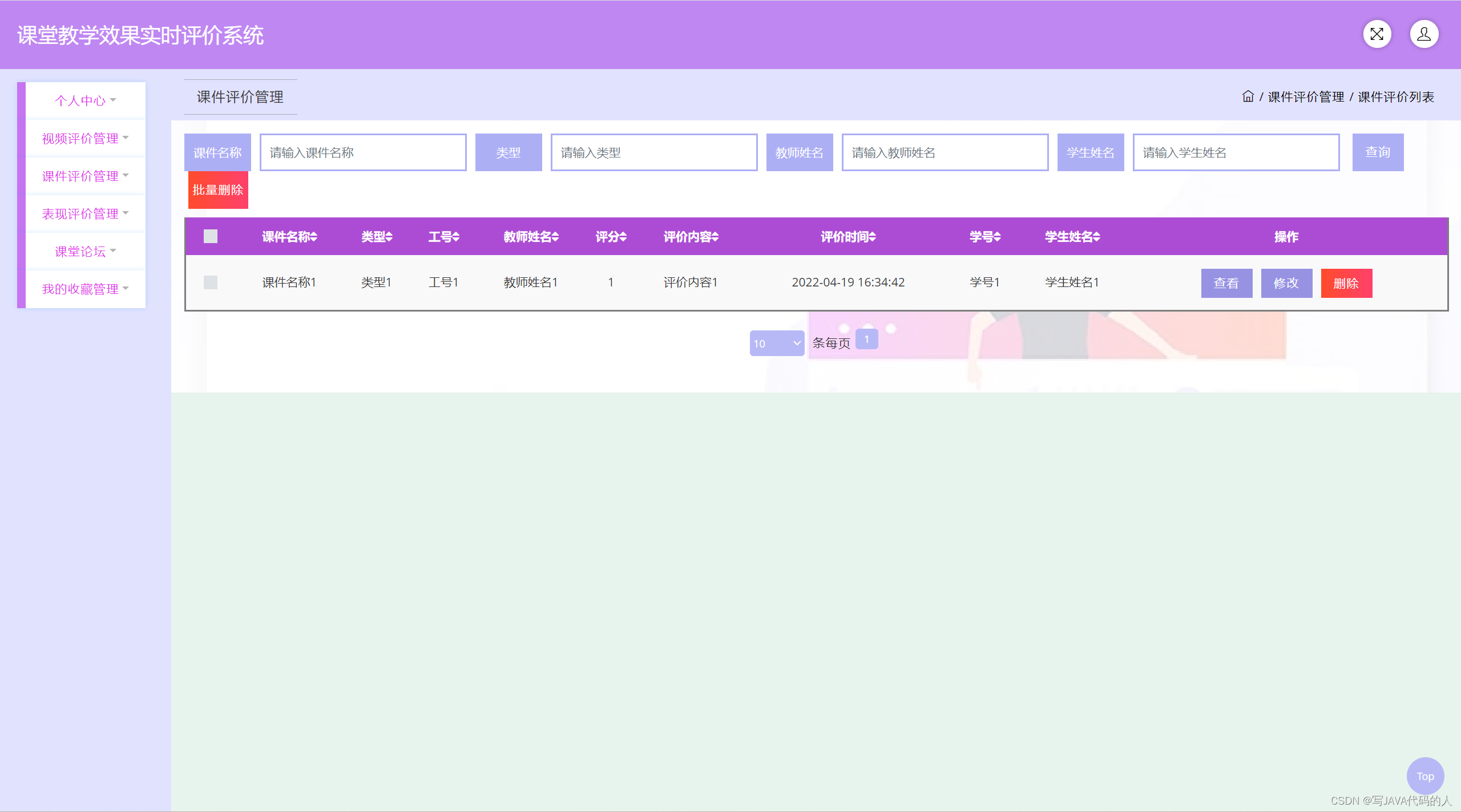
Task: Focus the 请输入教师姓名 input field
Action: [945, 152]
